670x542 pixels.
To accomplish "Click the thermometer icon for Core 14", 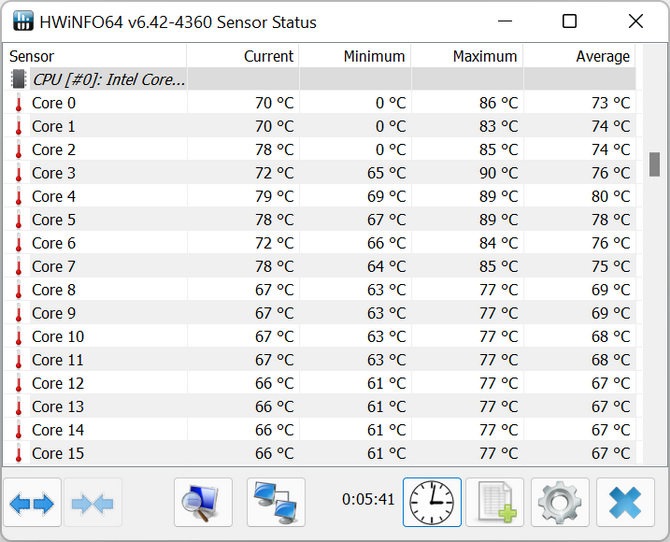I will point(18,430).
